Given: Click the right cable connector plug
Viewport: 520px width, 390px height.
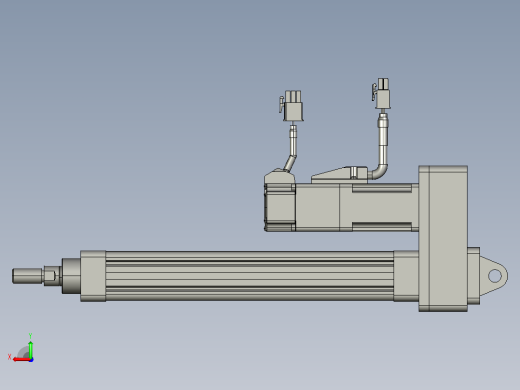Looking at the screenshot, I should click(x=382, y=94).
